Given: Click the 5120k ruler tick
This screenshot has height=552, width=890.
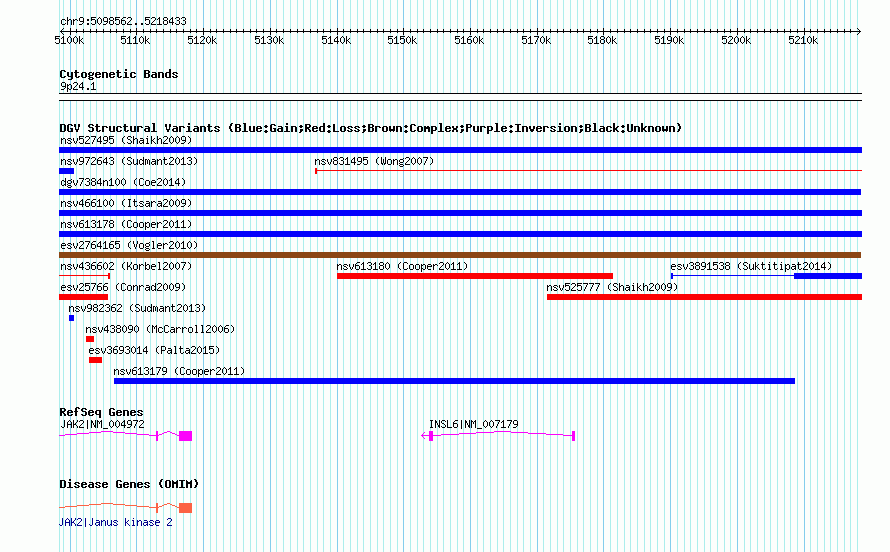Looking at the screenshot, I should point(202,40).
